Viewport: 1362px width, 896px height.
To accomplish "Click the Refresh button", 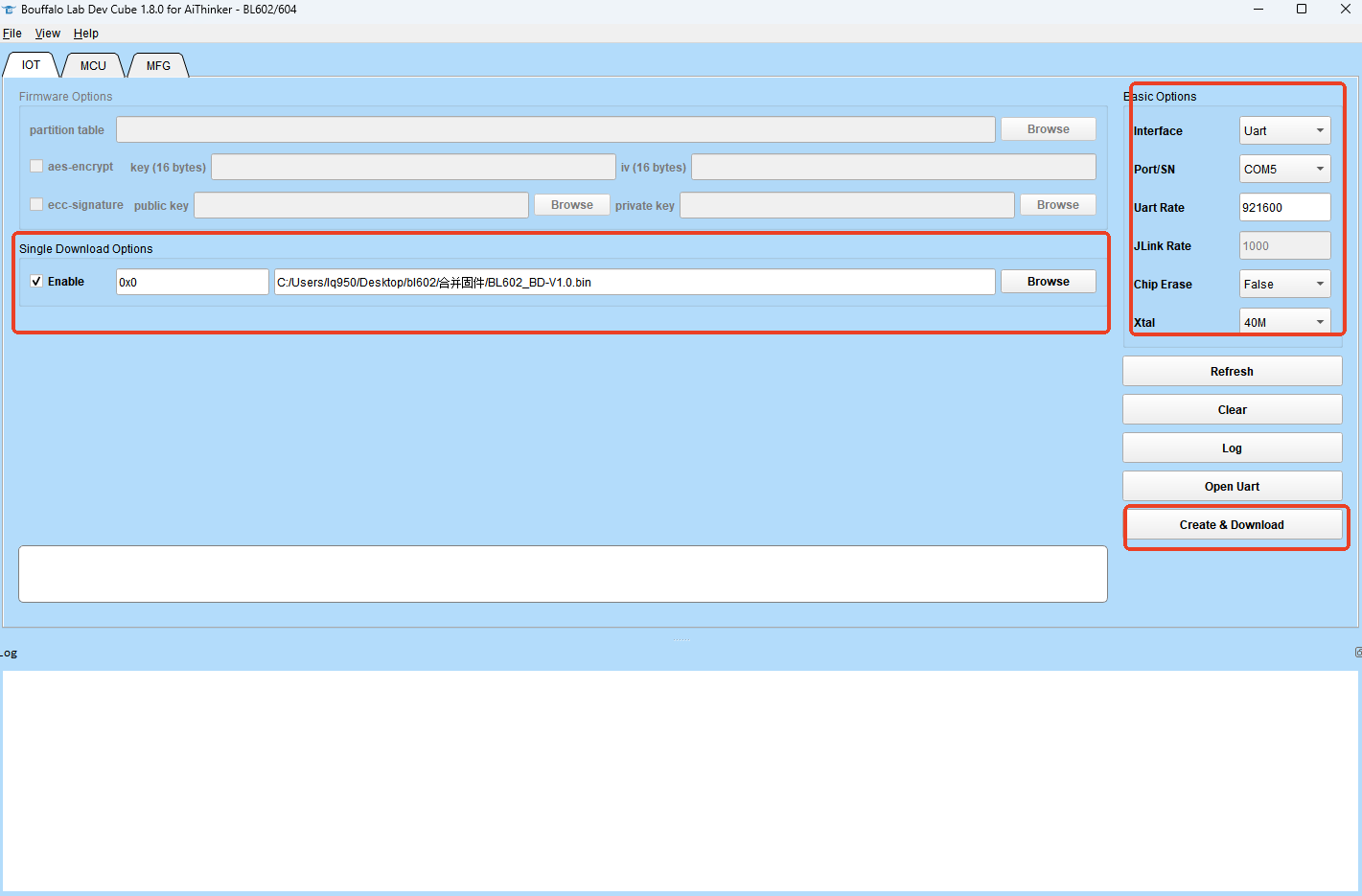I will click(1232, 372).
